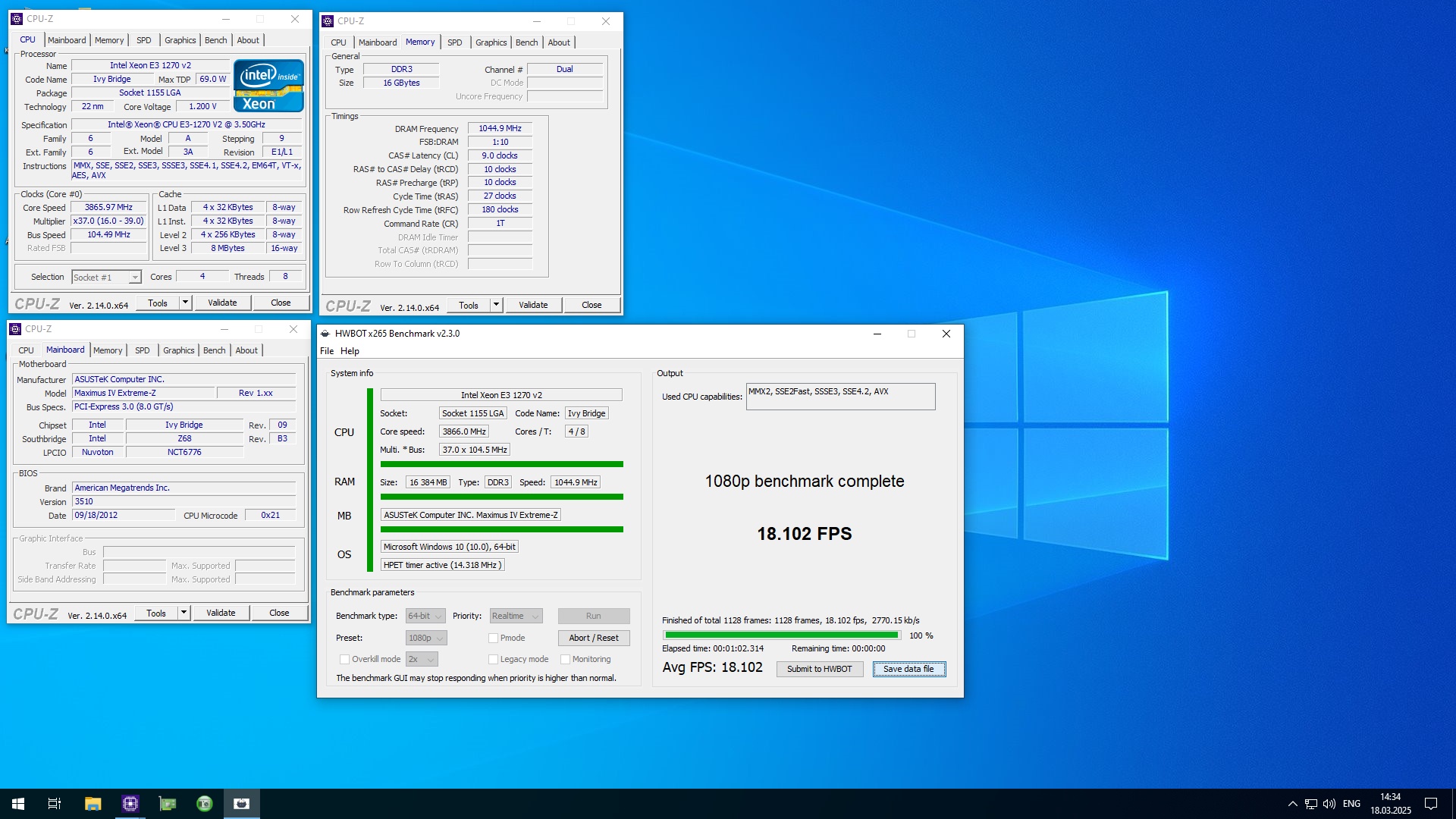This screenshot has width=1456, height=819.
Task: Click Tools button in CPU-Z CPU window
Action: coord(158,303)
